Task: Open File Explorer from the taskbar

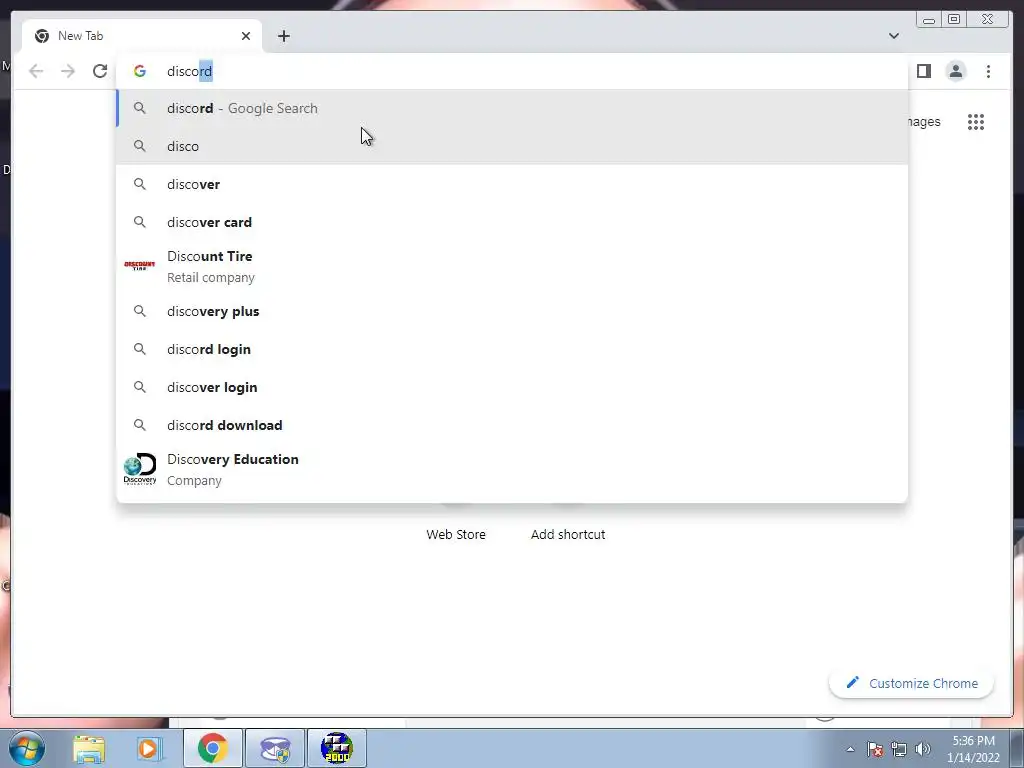Action: click(89, 748)
